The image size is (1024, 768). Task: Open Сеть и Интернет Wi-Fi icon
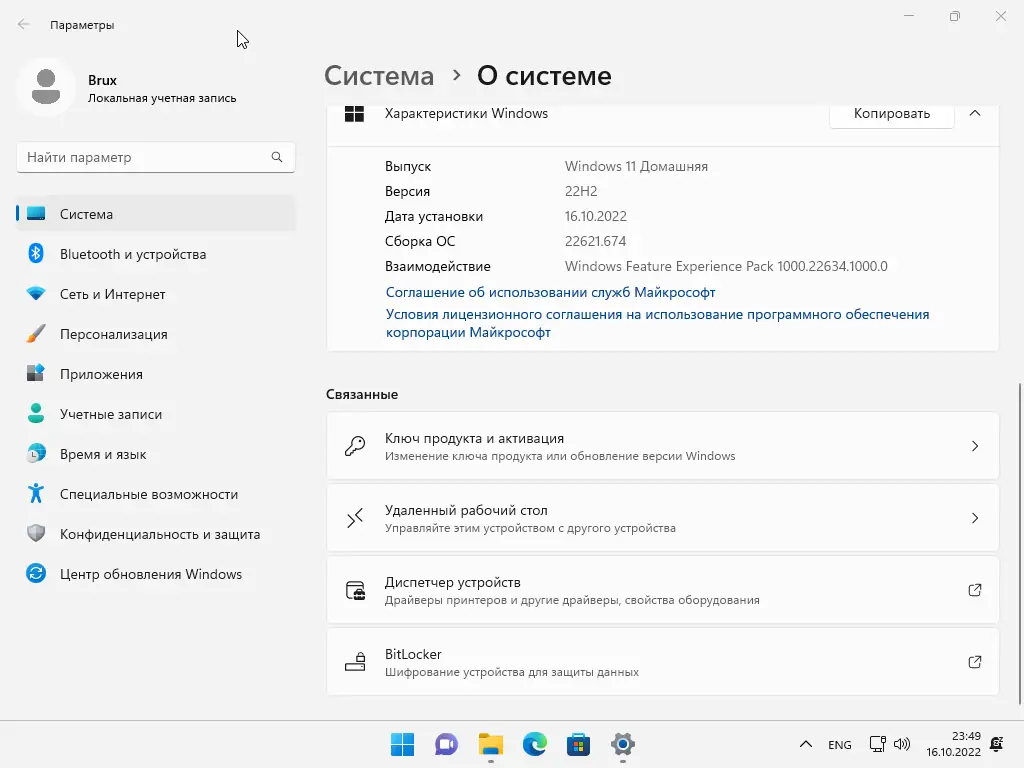coord(36,294)
